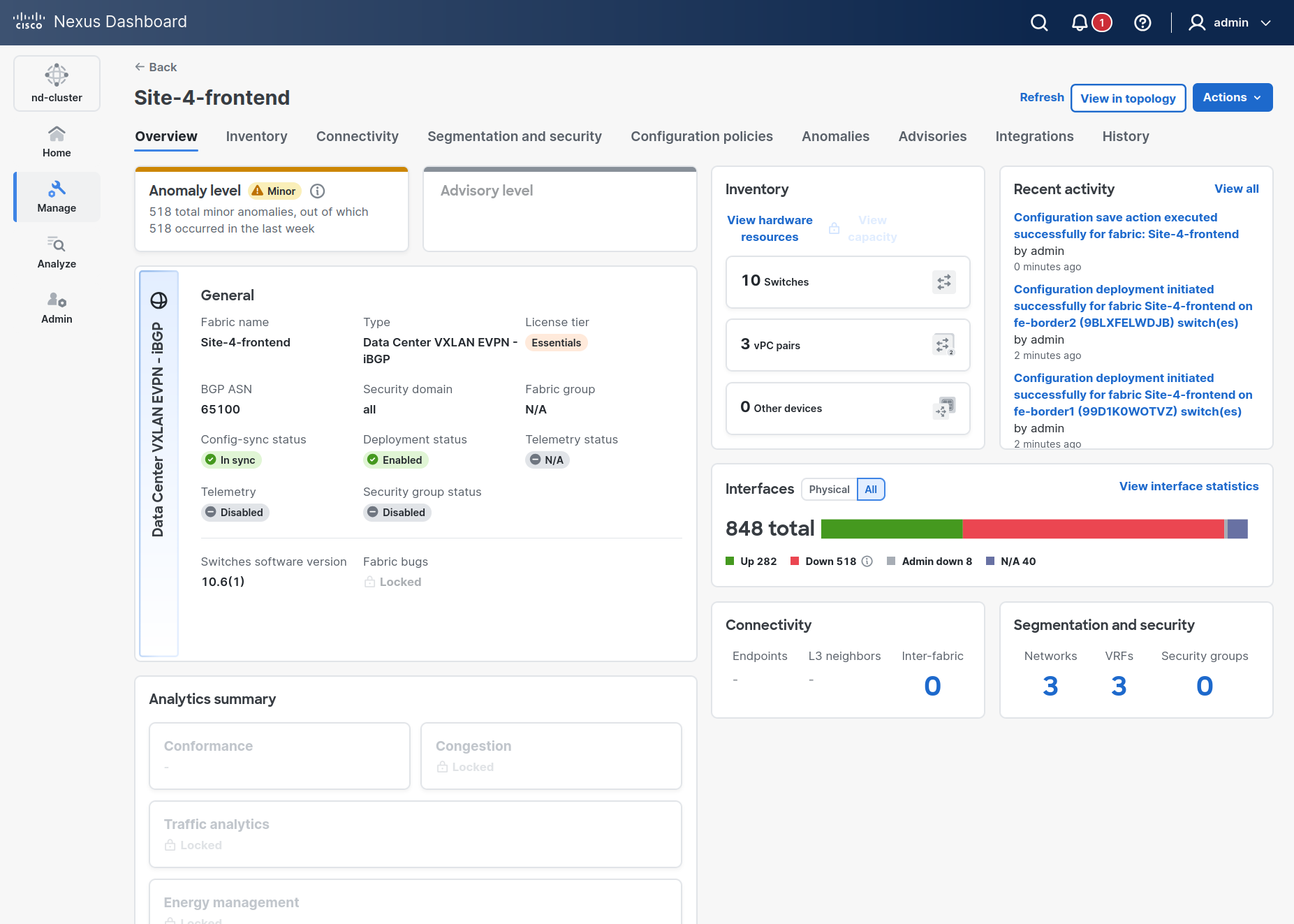Click the Inter-fabric count 0
Image resolution: width=1294 pixels, height=924 pixels.
tap(932, 686)
